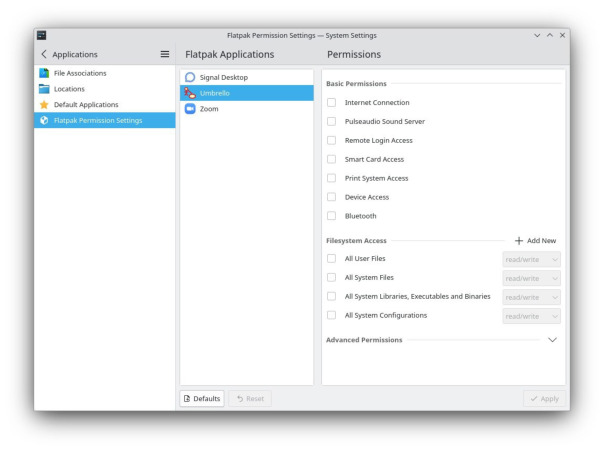This screenshot has width=604, height=451.
Task: Select Zoom in application list
Action: pos(247,109)
